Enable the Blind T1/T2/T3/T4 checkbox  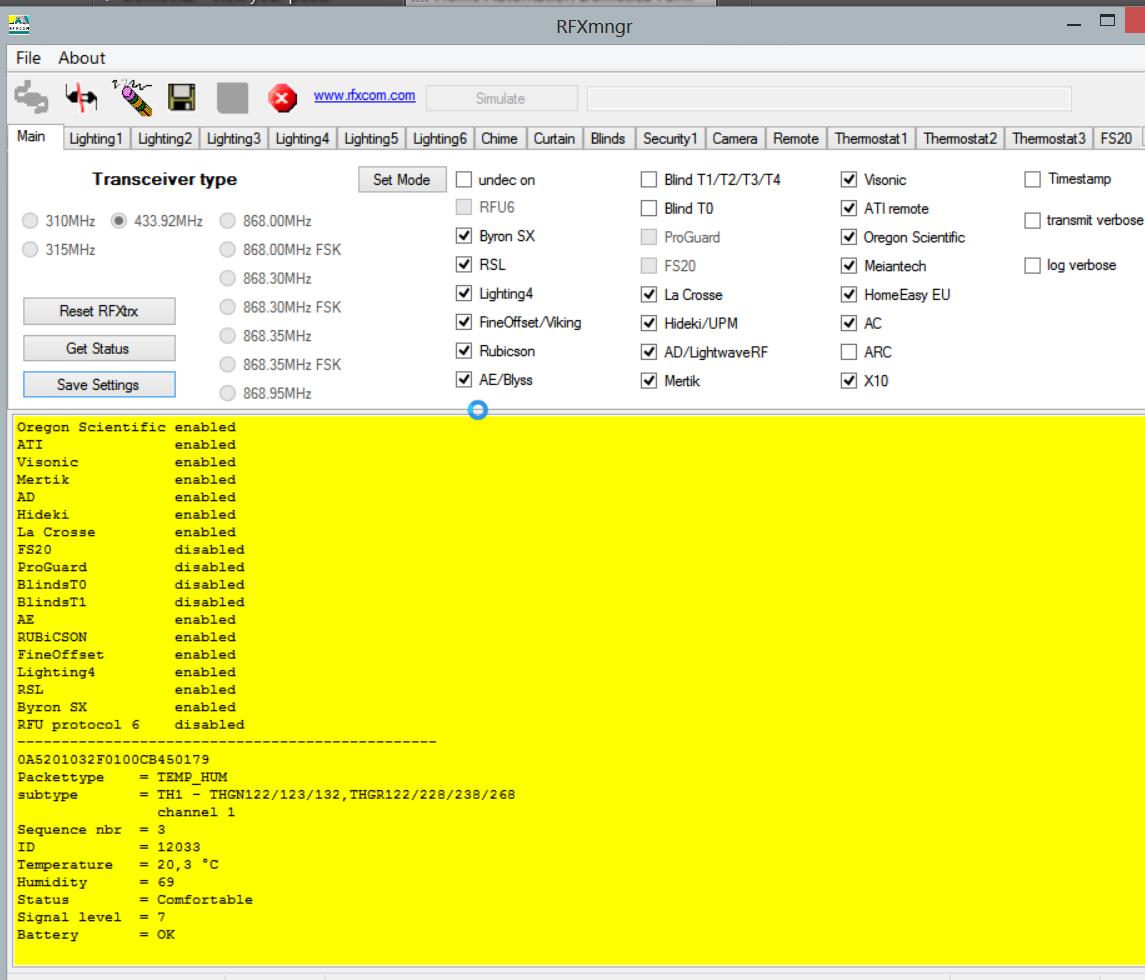pos(648,180)
